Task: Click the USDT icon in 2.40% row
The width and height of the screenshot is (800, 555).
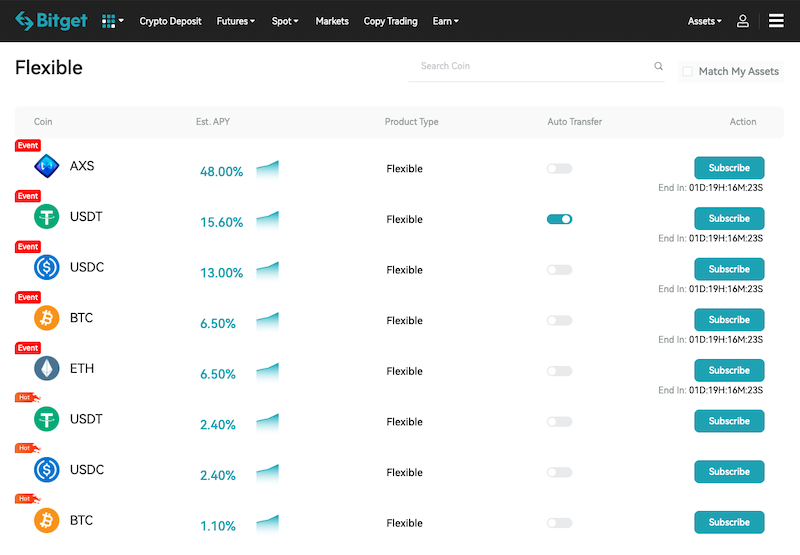Action: [x=46, y=419]
